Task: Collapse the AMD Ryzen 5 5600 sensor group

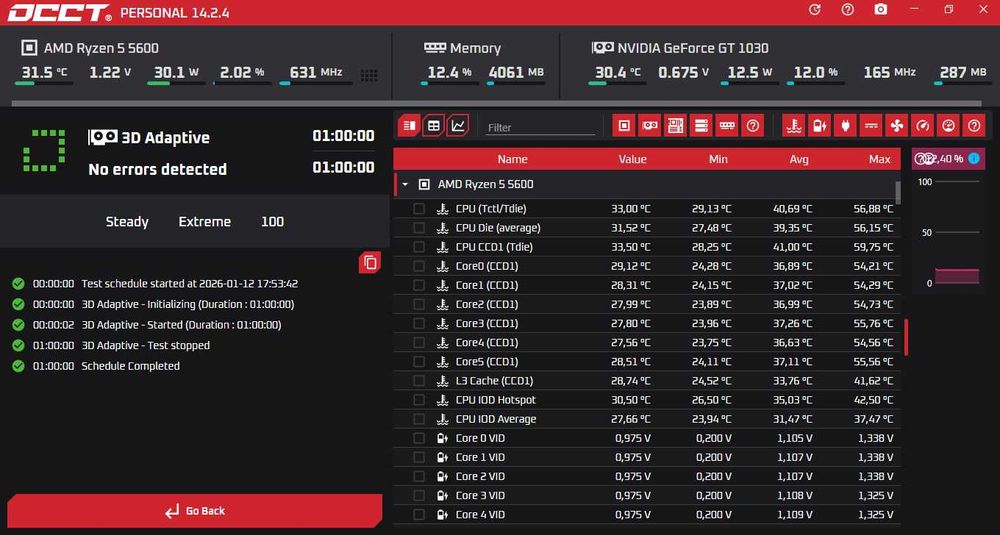Action: pyautogui.click(x=404, y=184)
